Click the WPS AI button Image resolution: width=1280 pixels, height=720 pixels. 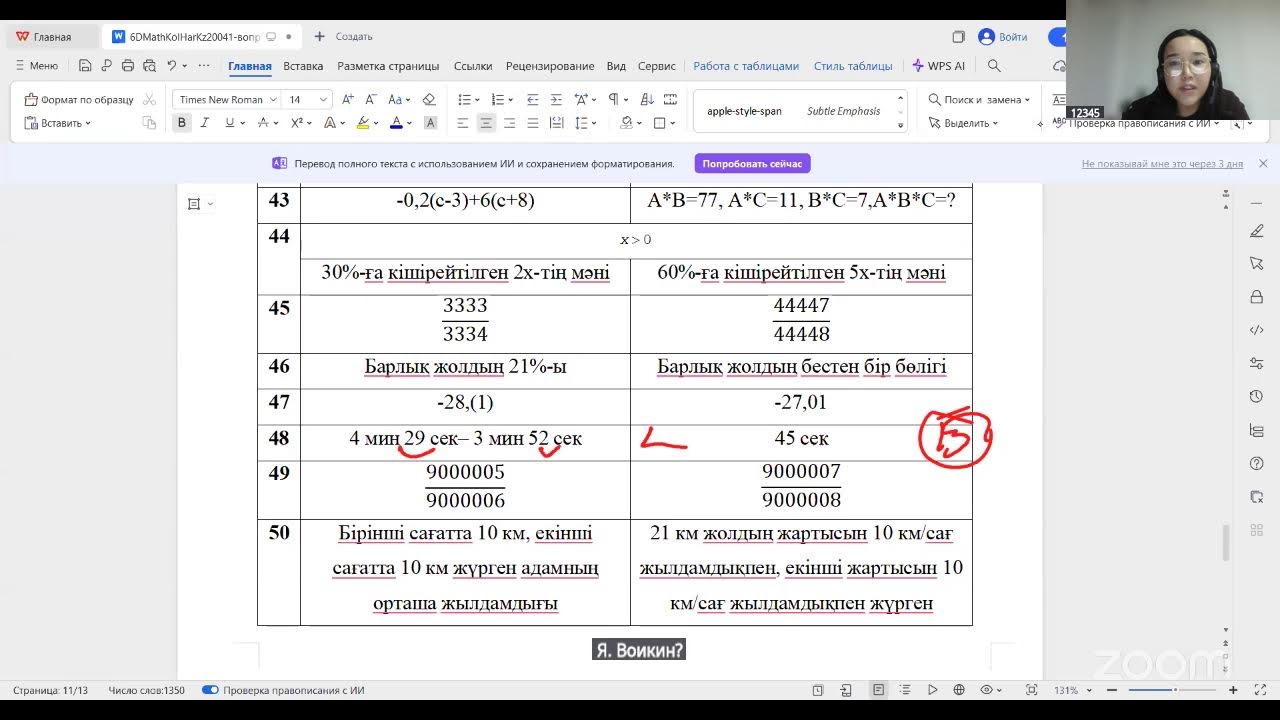(939, 66)
